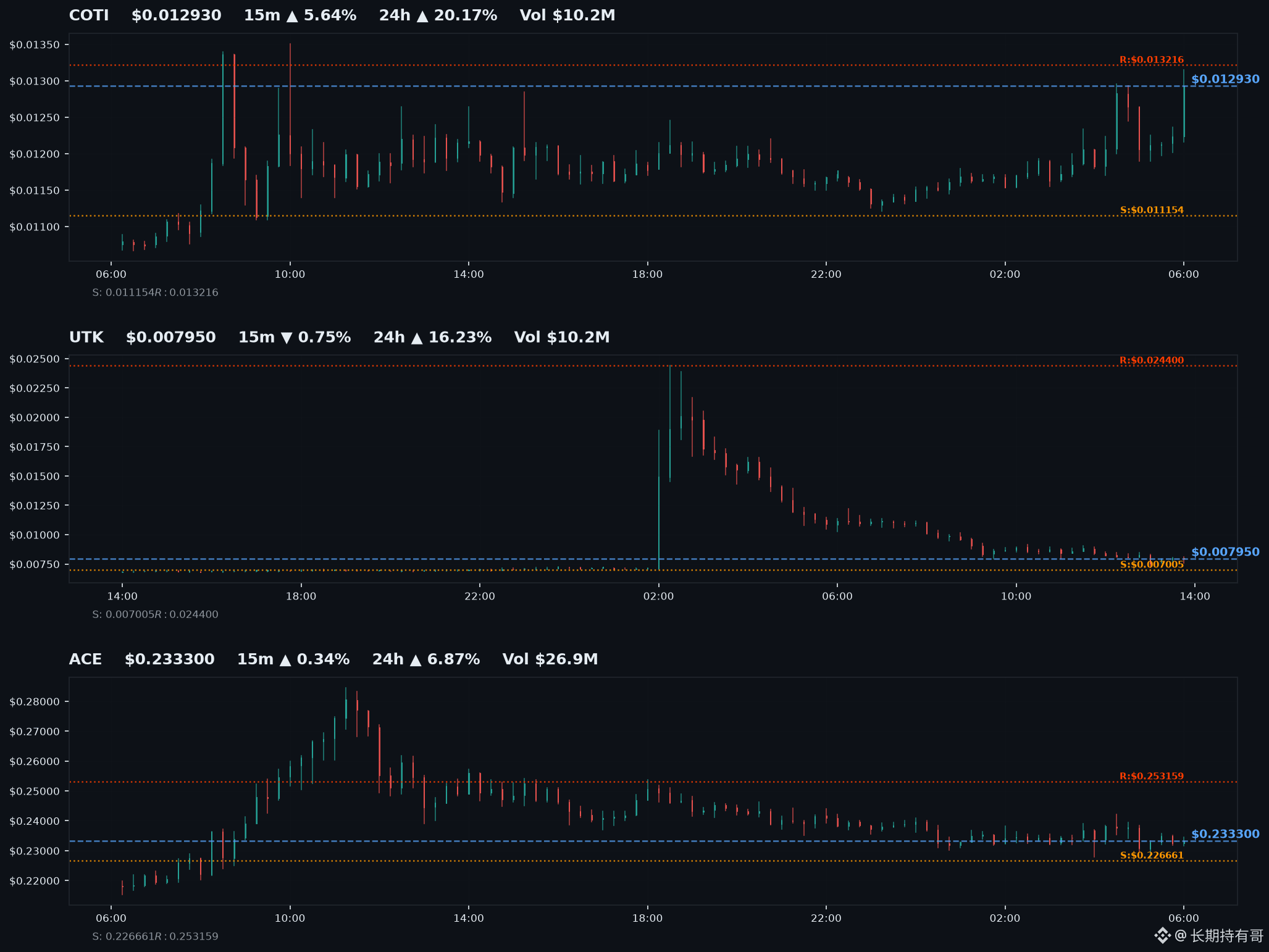Select 14:00 on the COTI time axis
Image resolution: width=1269 pixels, height=952 pixels.
(469, 275)
